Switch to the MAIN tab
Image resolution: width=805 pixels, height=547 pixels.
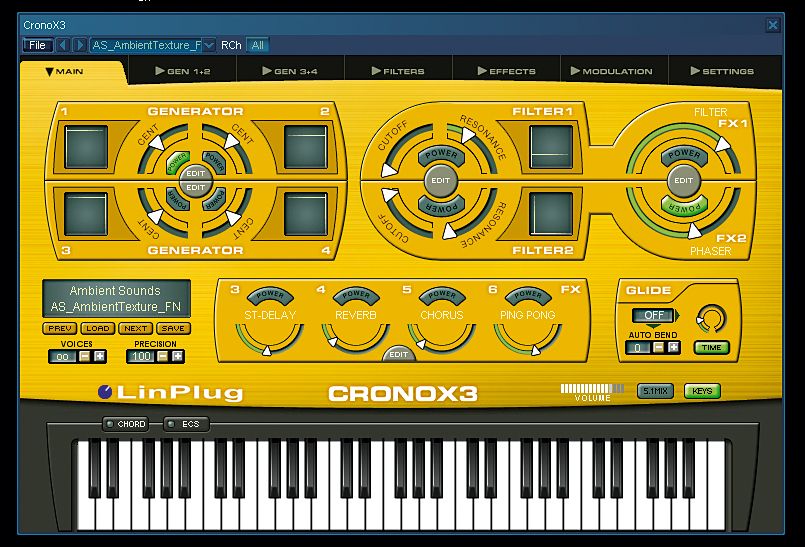[65, 71]
